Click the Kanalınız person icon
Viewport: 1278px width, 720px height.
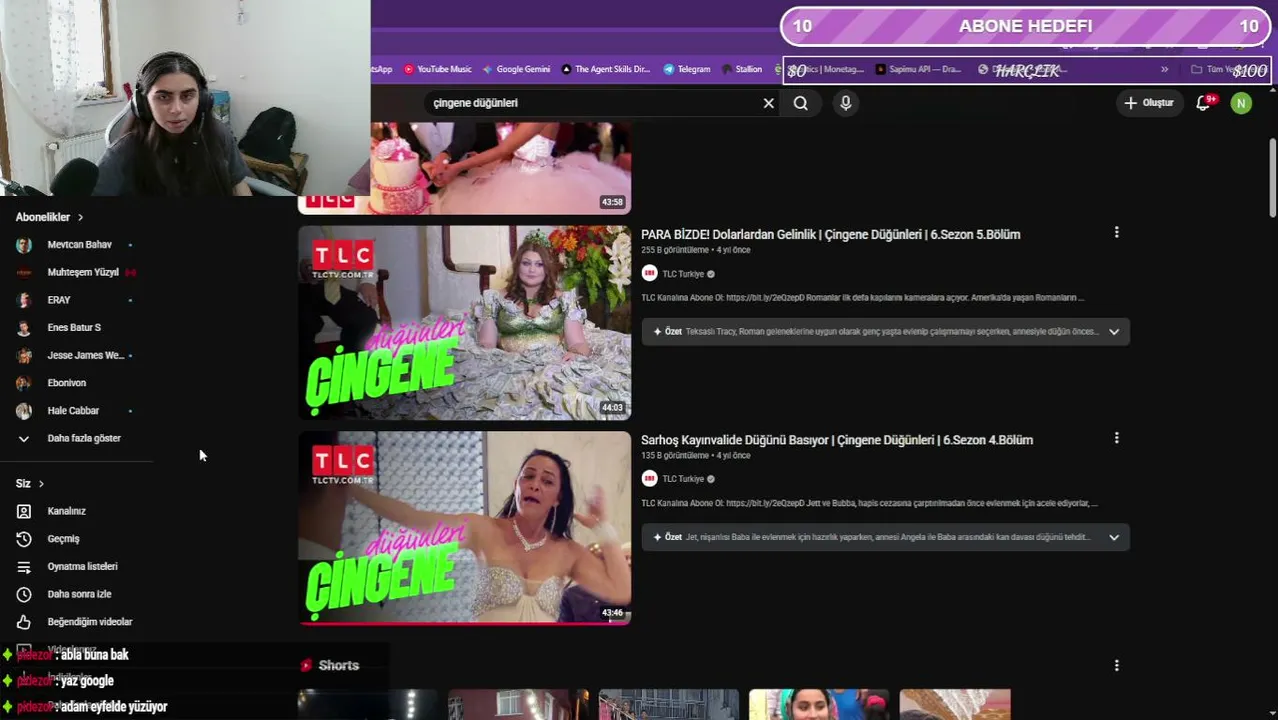click(x=24, y=511)
